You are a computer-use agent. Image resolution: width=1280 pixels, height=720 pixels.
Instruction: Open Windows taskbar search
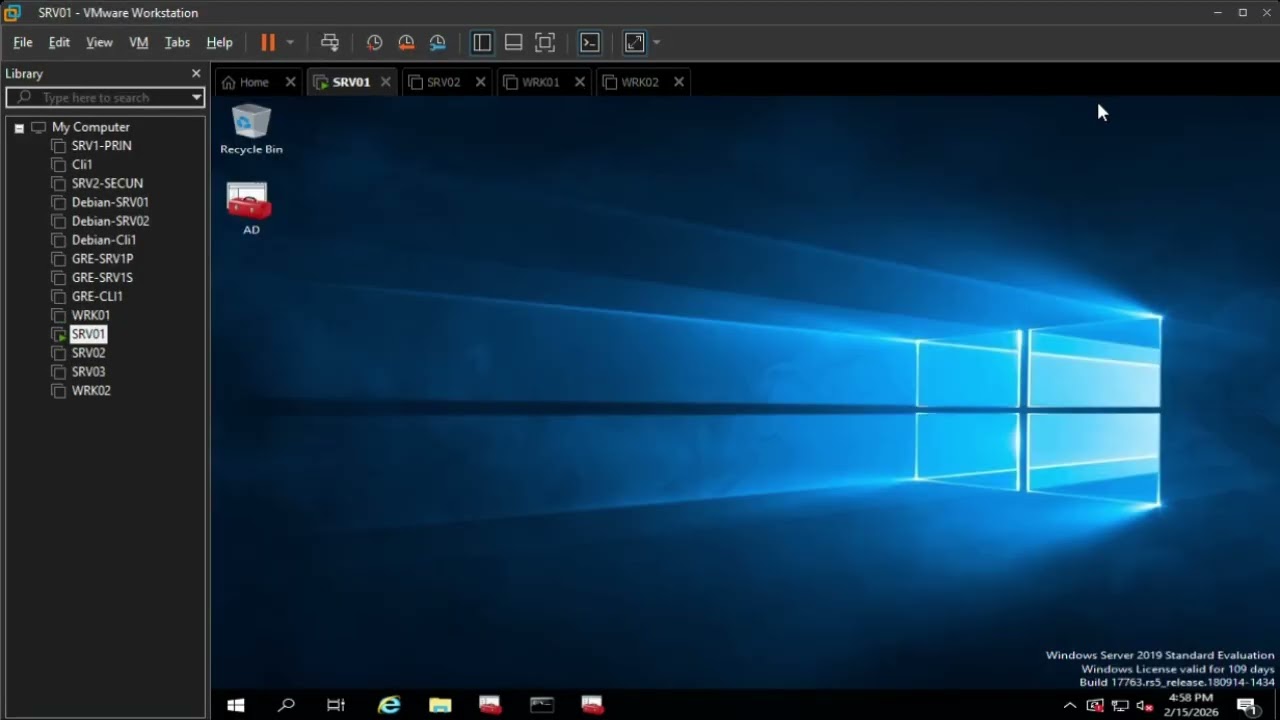pos(286,705)
